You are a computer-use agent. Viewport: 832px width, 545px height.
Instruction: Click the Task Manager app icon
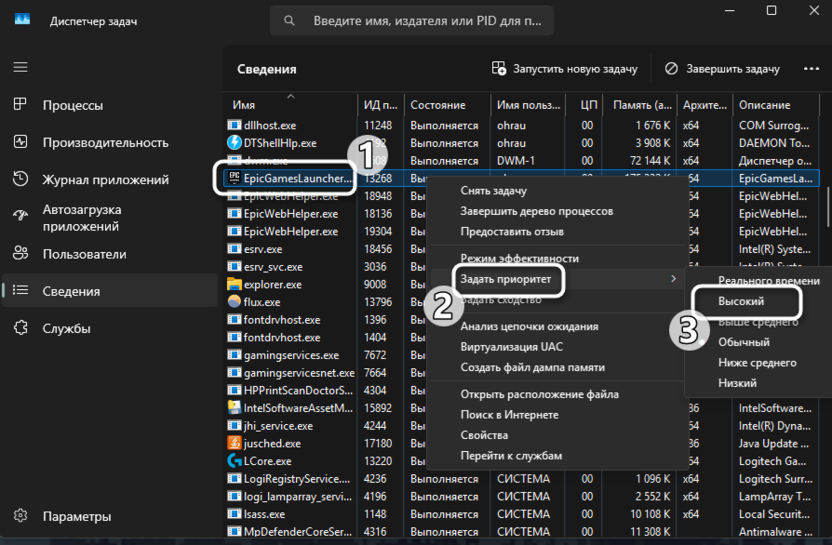(22, 20)
